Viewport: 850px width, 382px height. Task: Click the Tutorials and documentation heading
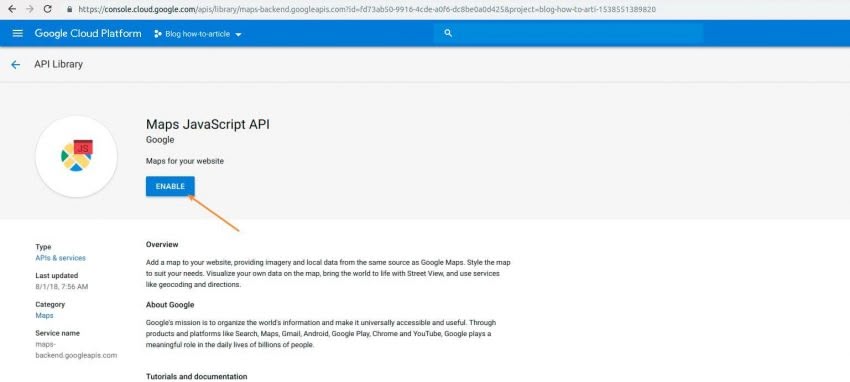coord(196,376)
